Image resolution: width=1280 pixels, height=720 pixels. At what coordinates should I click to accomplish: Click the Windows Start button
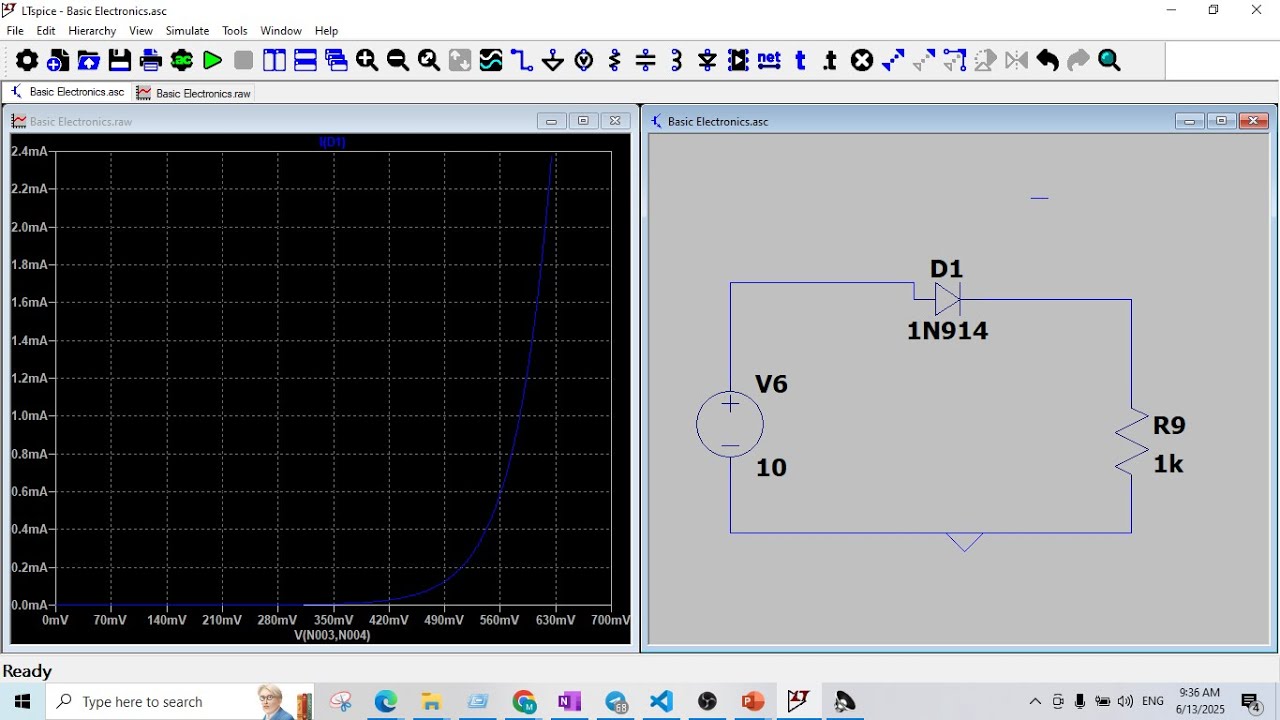[22, 702]
